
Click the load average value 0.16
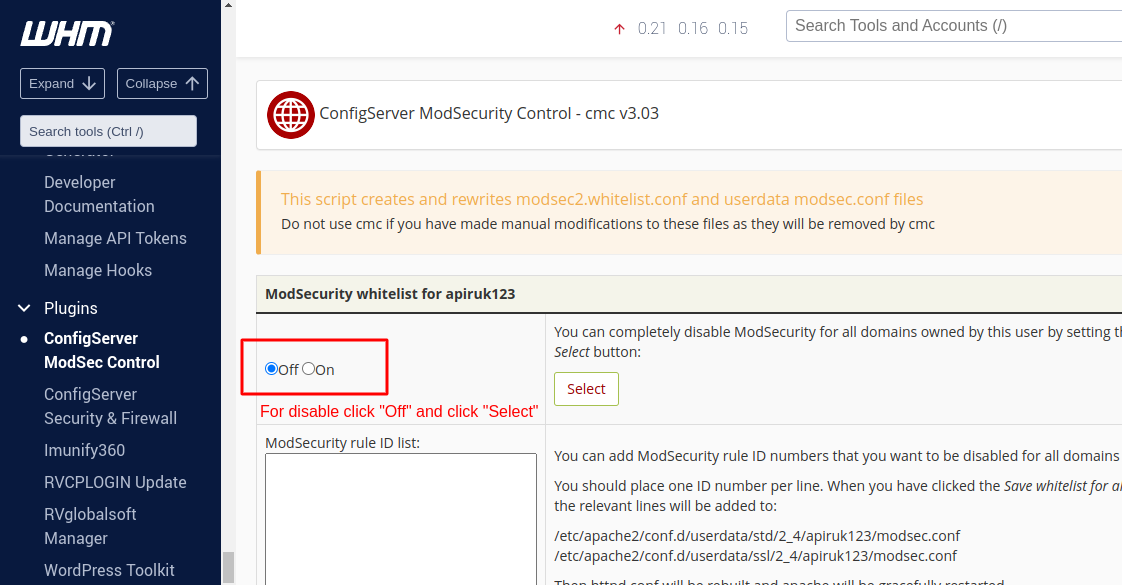pyautogui.click(x=693, y=29)
